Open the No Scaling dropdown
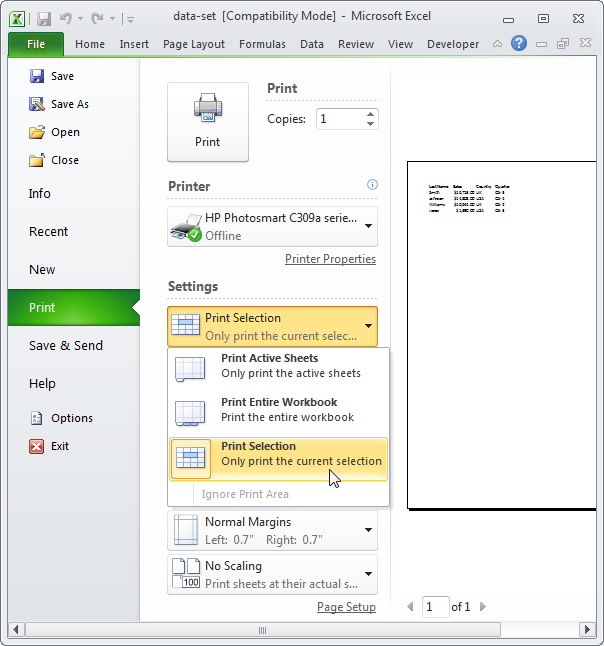Image resolution: width=604 pixels, height=646 pixels. (x=272, y=575)
